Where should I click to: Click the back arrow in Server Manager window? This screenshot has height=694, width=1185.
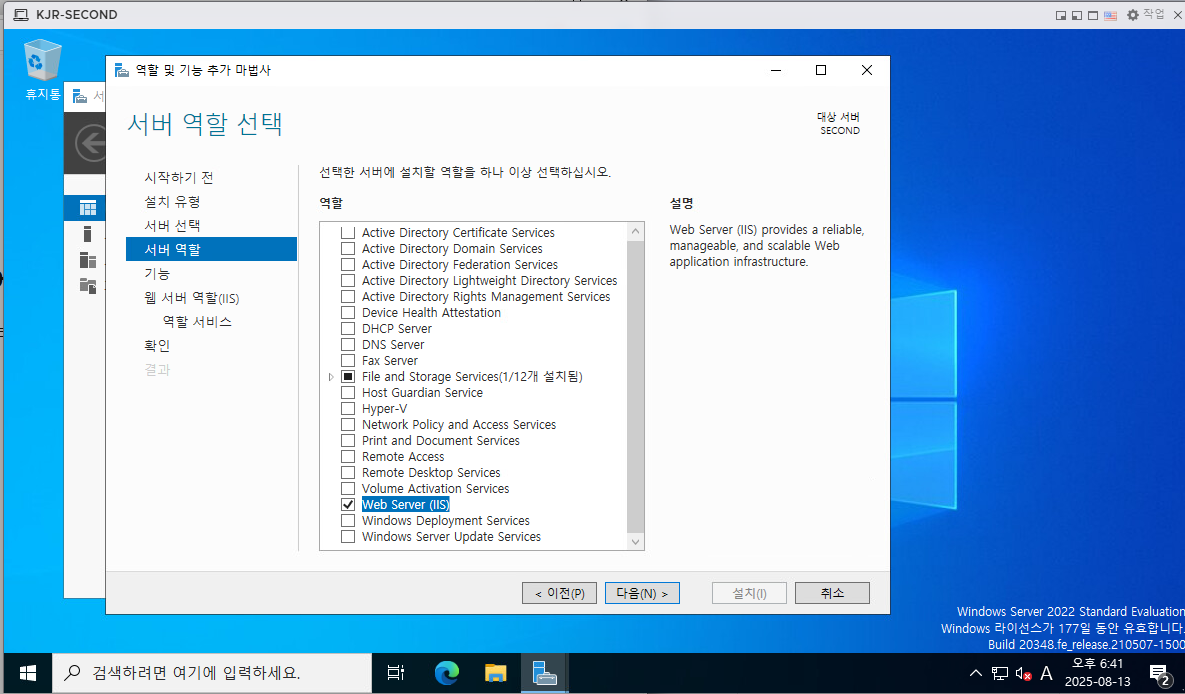coord(92,142)
